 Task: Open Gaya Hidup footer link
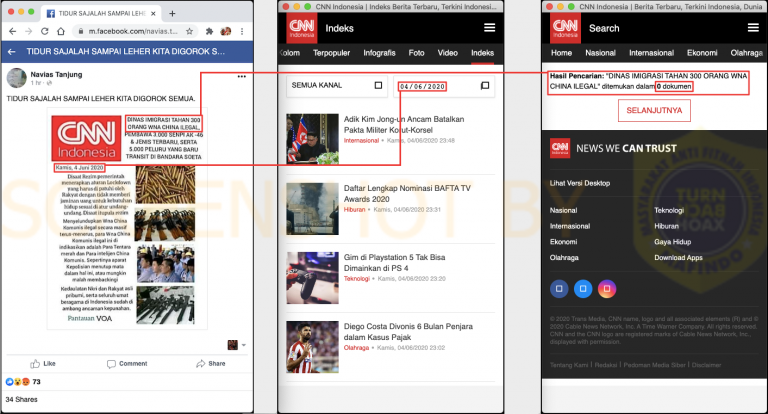point(672,242)
